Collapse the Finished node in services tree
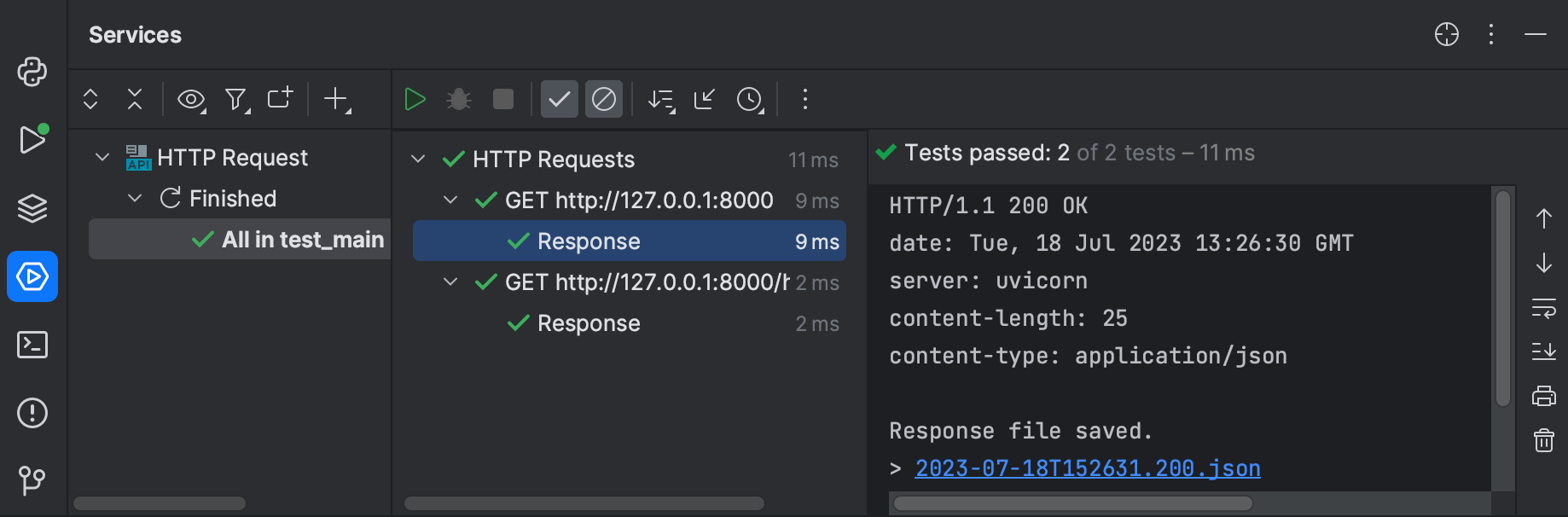Screen dimensions: 1568x517 134,198
